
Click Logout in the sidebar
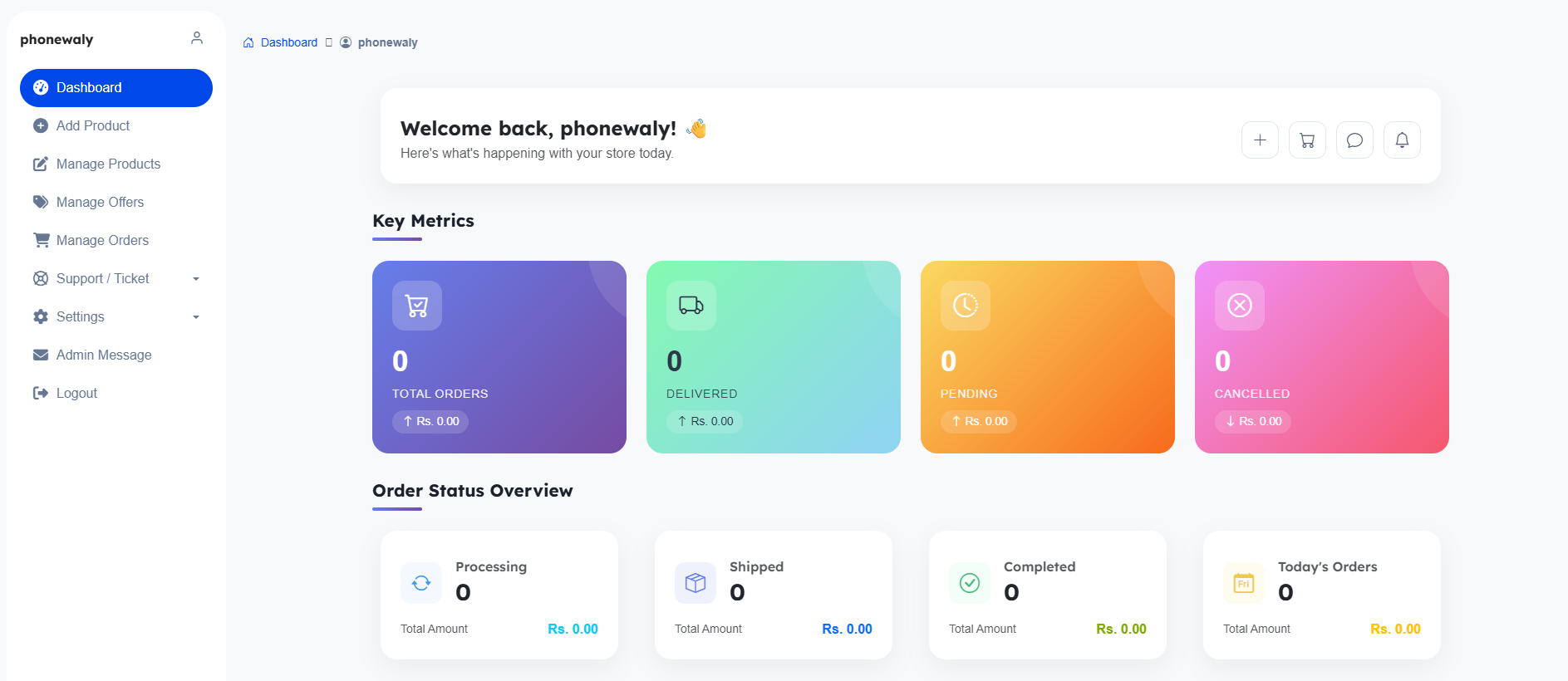116,394
